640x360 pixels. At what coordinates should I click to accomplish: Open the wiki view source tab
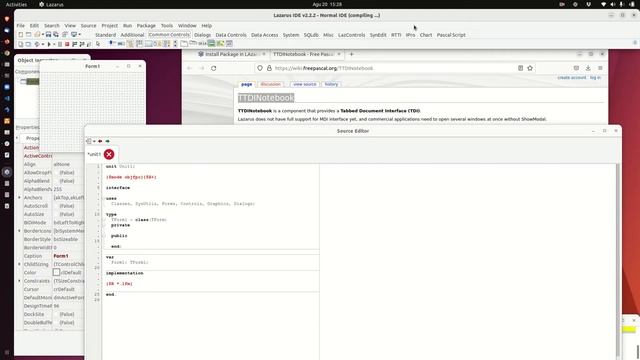(x=304, y=84)
